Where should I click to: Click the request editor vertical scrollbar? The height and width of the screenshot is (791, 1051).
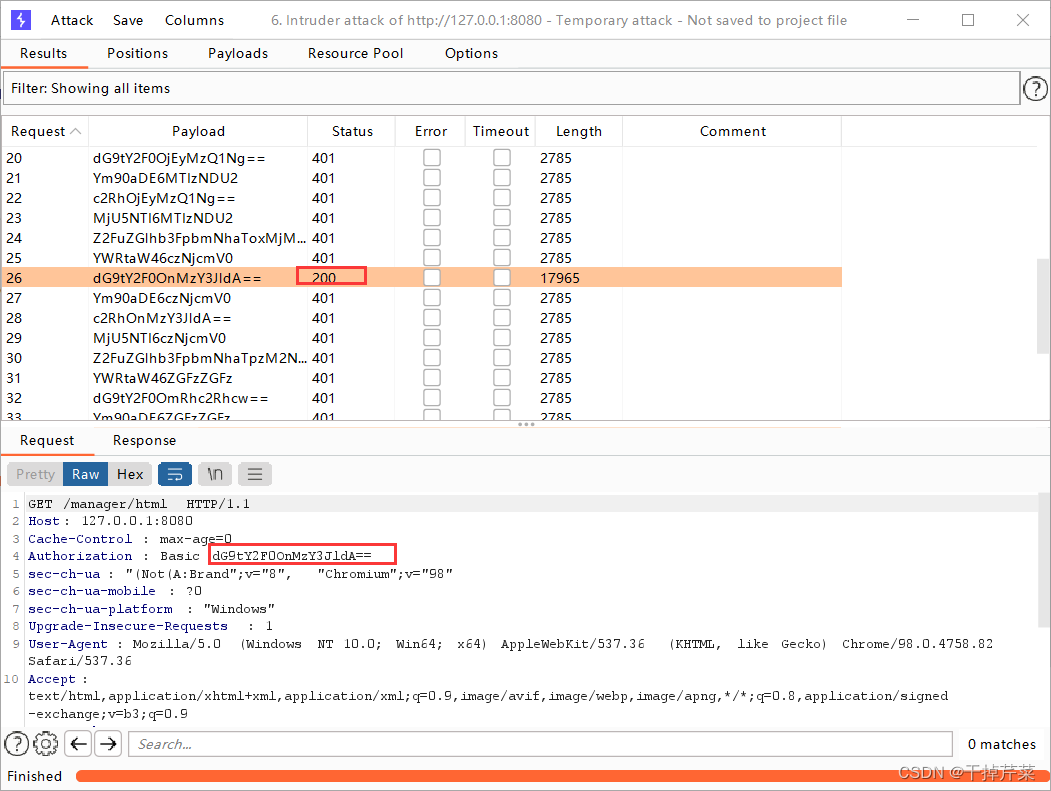point(1044,560)
